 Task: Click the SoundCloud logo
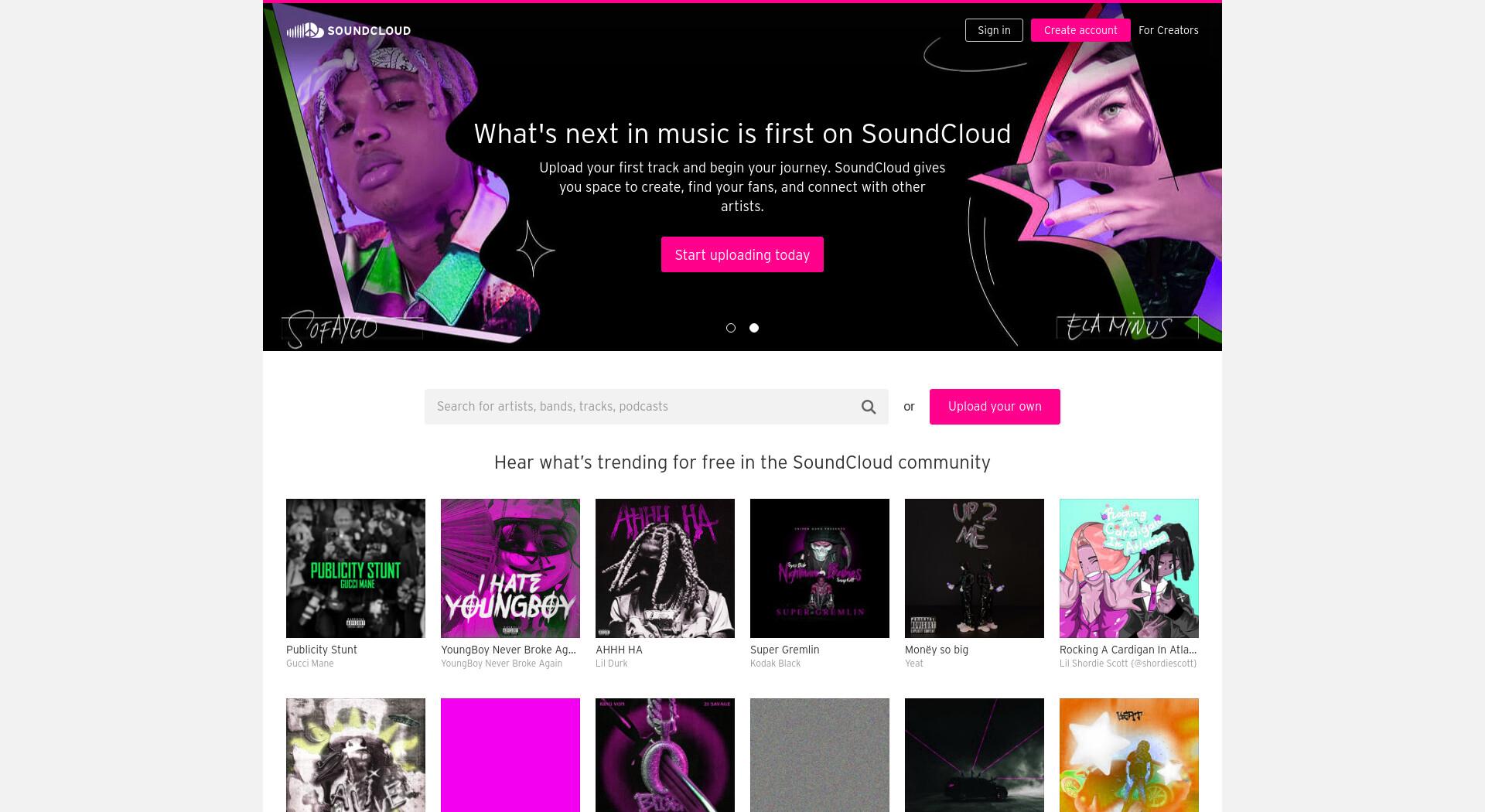[348, 30]
